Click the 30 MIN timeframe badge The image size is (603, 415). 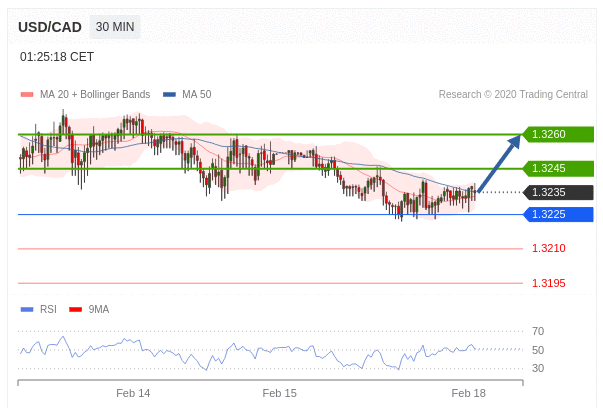[x=115, y=27]
